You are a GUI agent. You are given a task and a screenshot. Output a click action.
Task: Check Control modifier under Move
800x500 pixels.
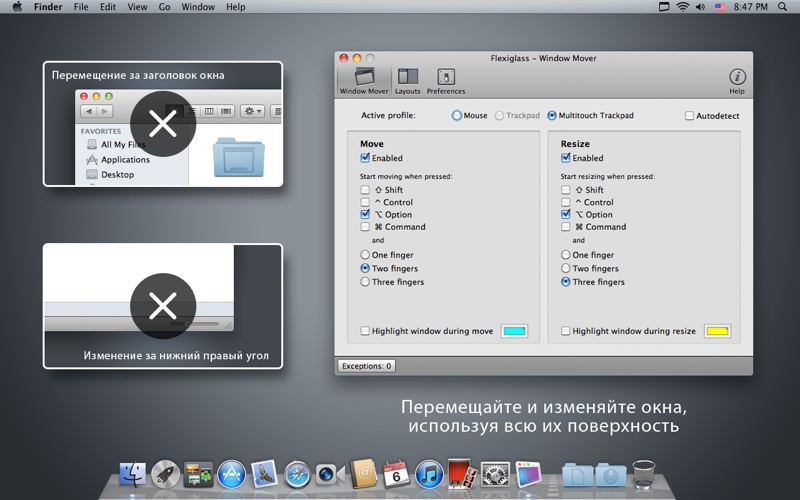tap(365, 202)
